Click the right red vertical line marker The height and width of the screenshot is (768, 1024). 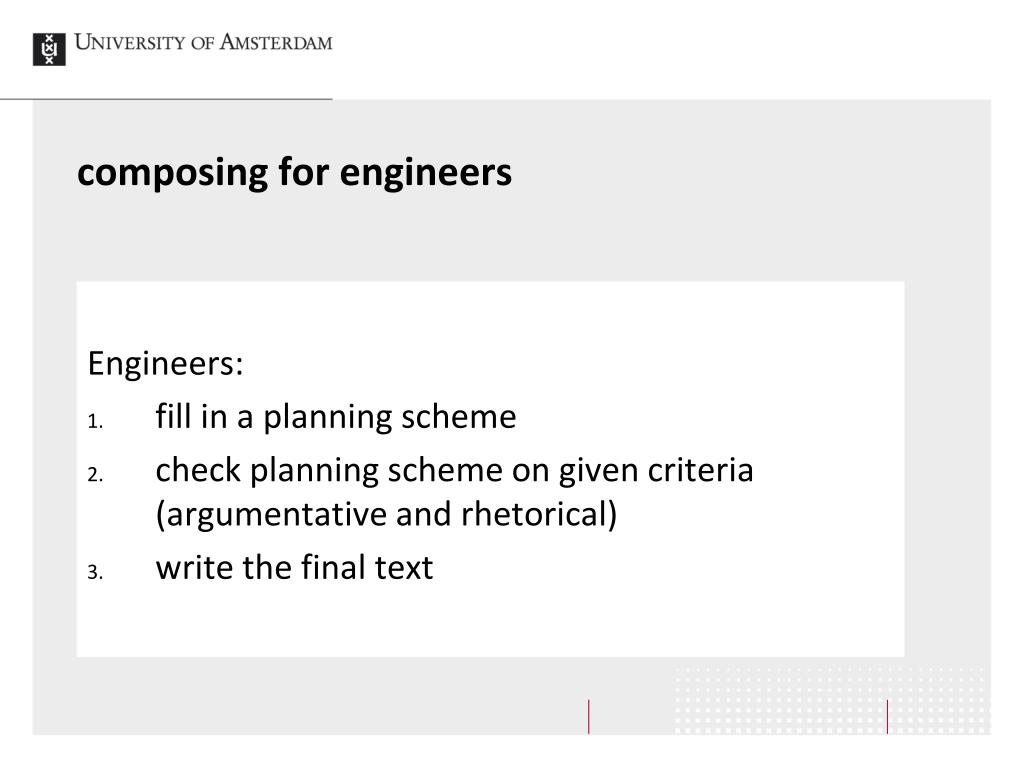pyautogui.click(x=887, y=716)
